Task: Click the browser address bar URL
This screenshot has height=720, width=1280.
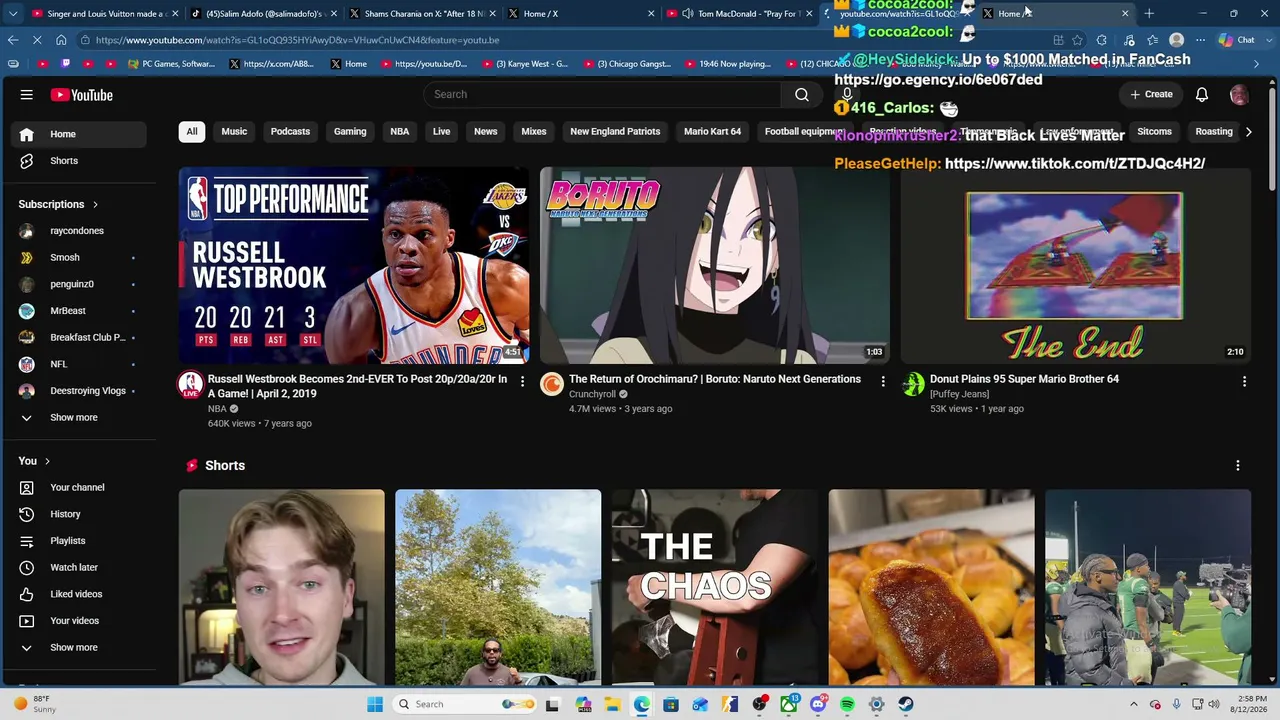Action: click(x=297, y=40)
